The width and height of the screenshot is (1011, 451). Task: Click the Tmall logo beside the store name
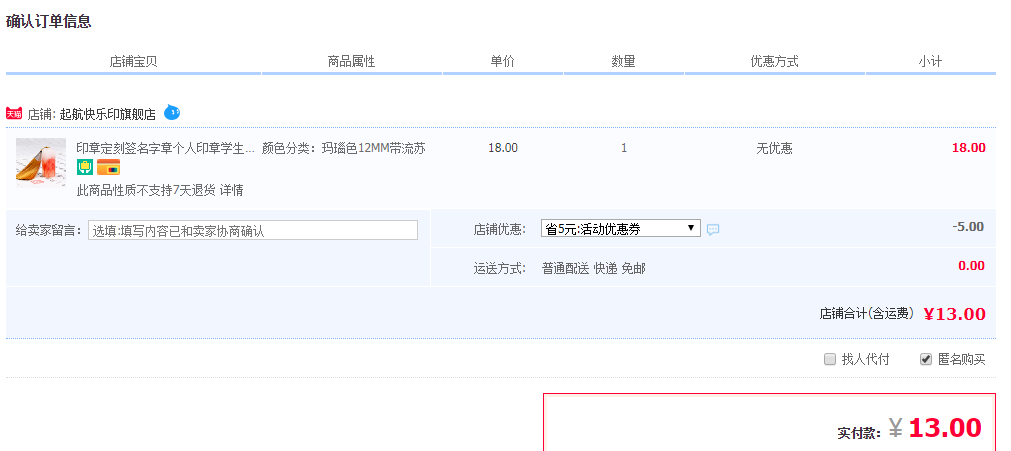coord(14,114)
